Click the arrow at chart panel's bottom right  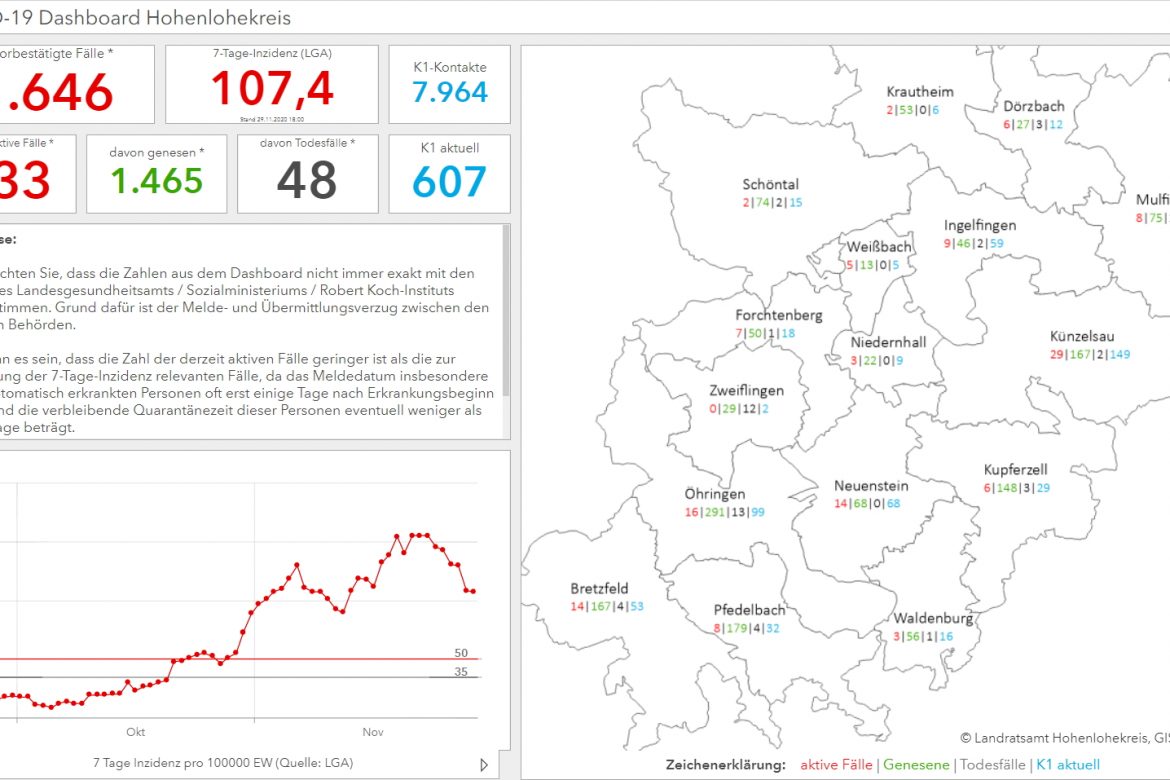pyautogui.click(x=484, y=765)
